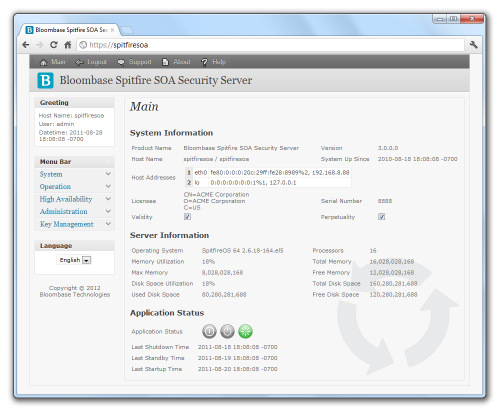Expand the Key Management menu section
This screenshot has width=500, height=413.
[x=75, y=224]
